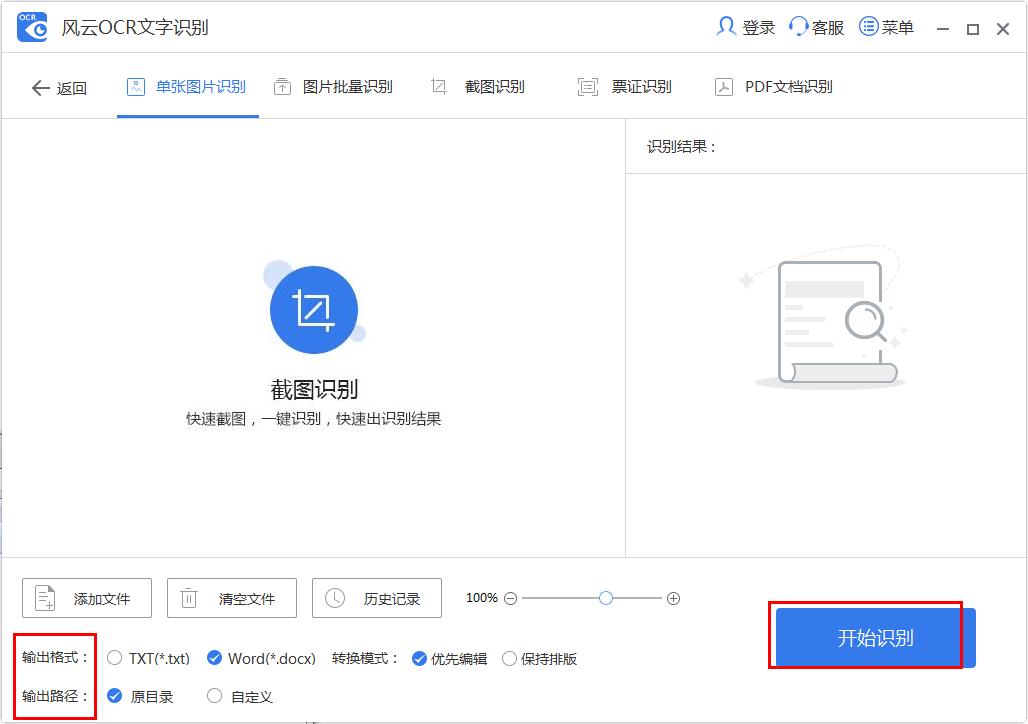The image size is (1028, 724).
Task: Select TXT(*.txt) output format
Action: (x=114, y=658)
